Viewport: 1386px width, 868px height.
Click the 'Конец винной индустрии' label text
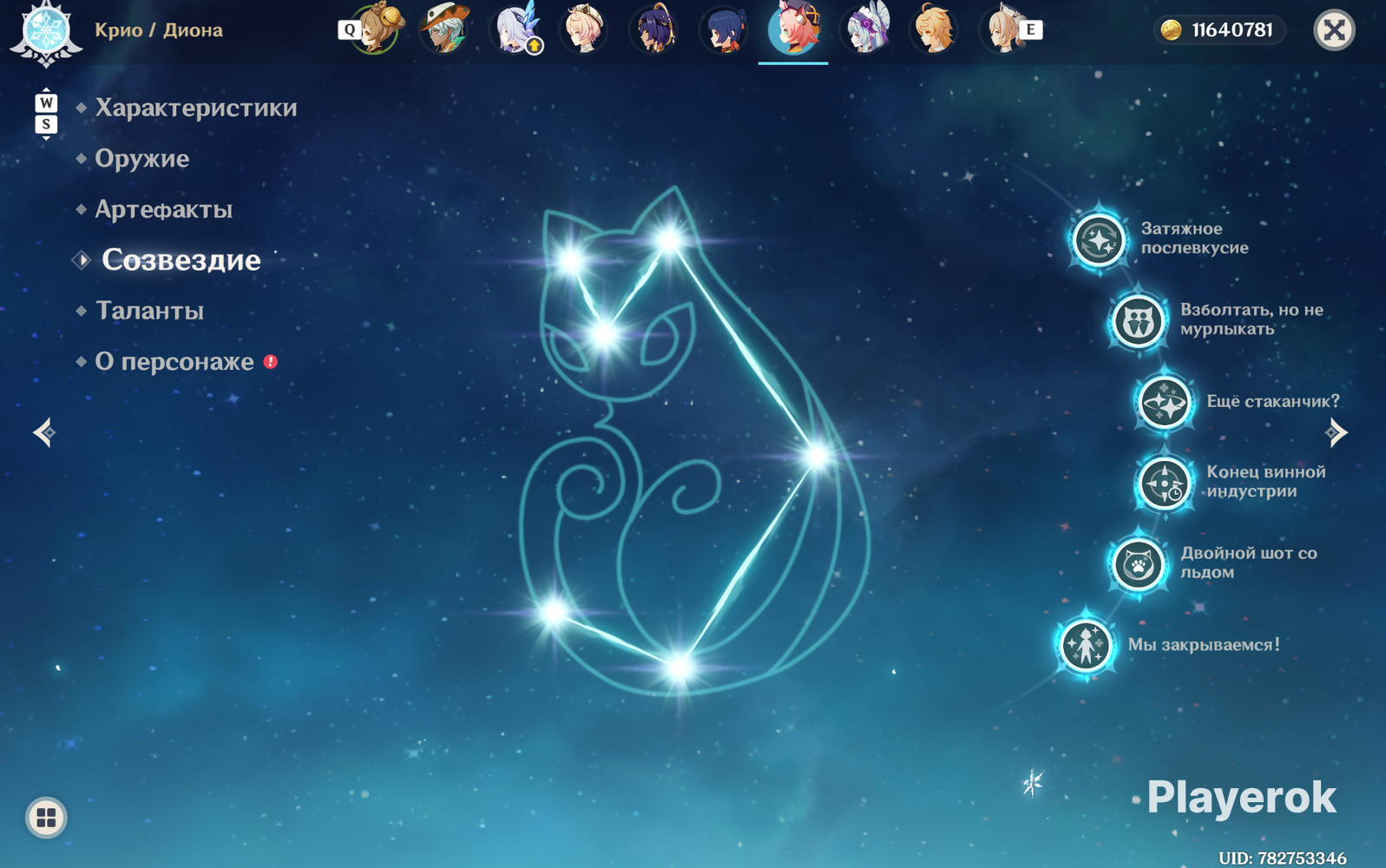coord(1266,482)
